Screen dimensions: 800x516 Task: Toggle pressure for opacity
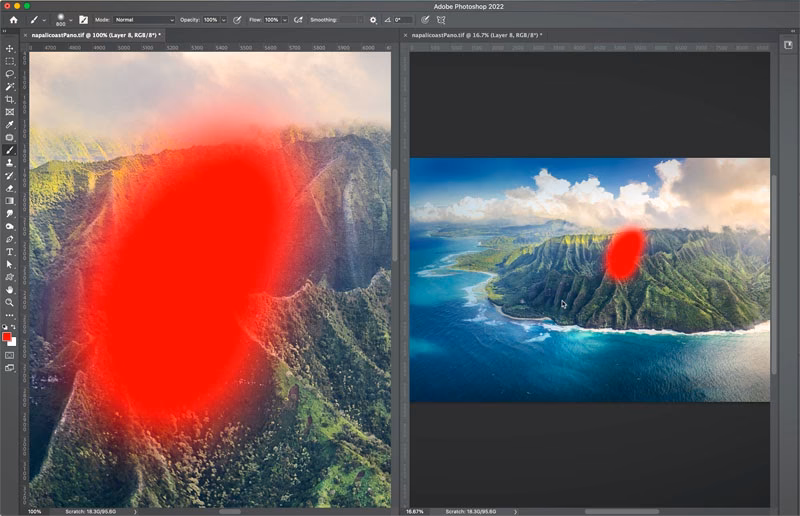(237, 20)
